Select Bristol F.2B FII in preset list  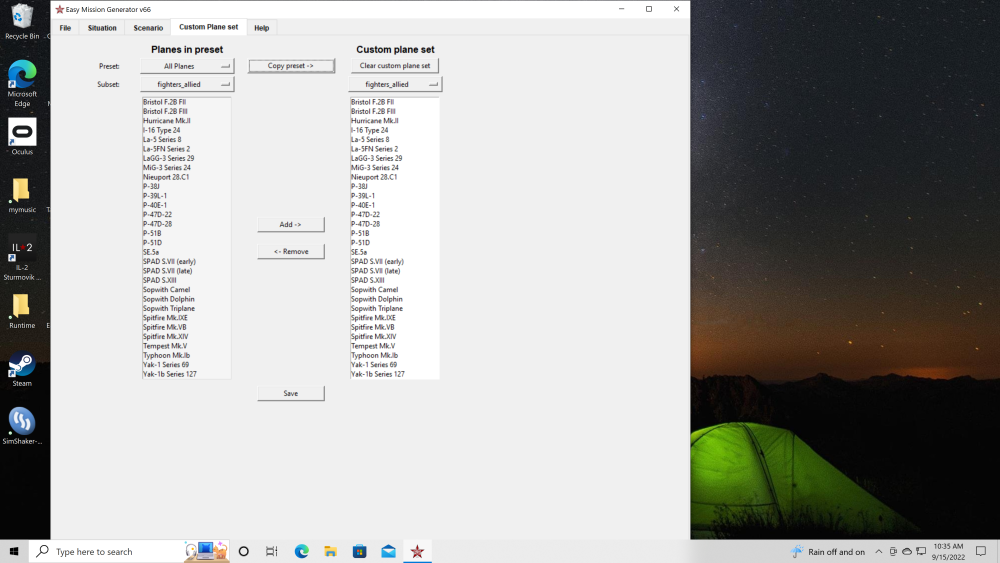(x=165, y=102)
